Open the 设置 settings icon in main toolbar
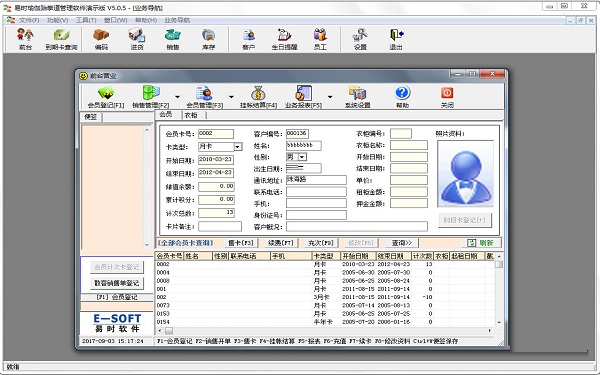600x375 pixels. point(360,39)
